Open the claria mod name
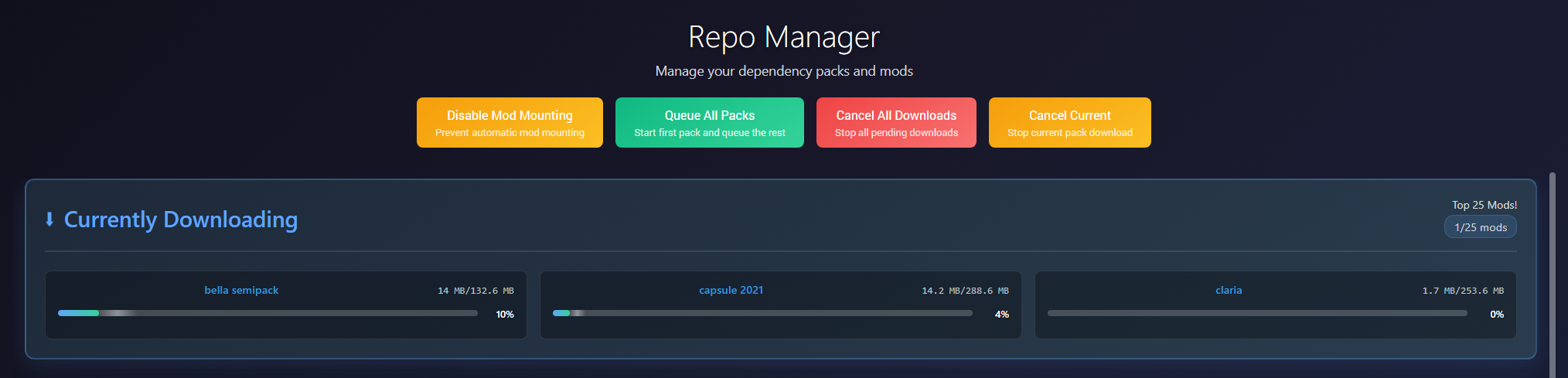Viewport: 1568px width, 378px height. (x=1228, y=291)
